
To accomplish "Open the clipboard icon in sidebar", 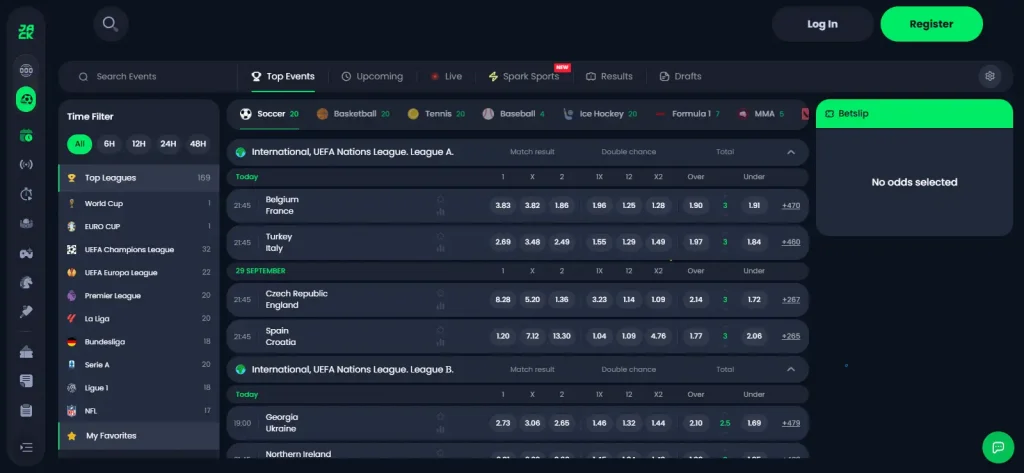I will pyautogui.click(x=26, y=411).
